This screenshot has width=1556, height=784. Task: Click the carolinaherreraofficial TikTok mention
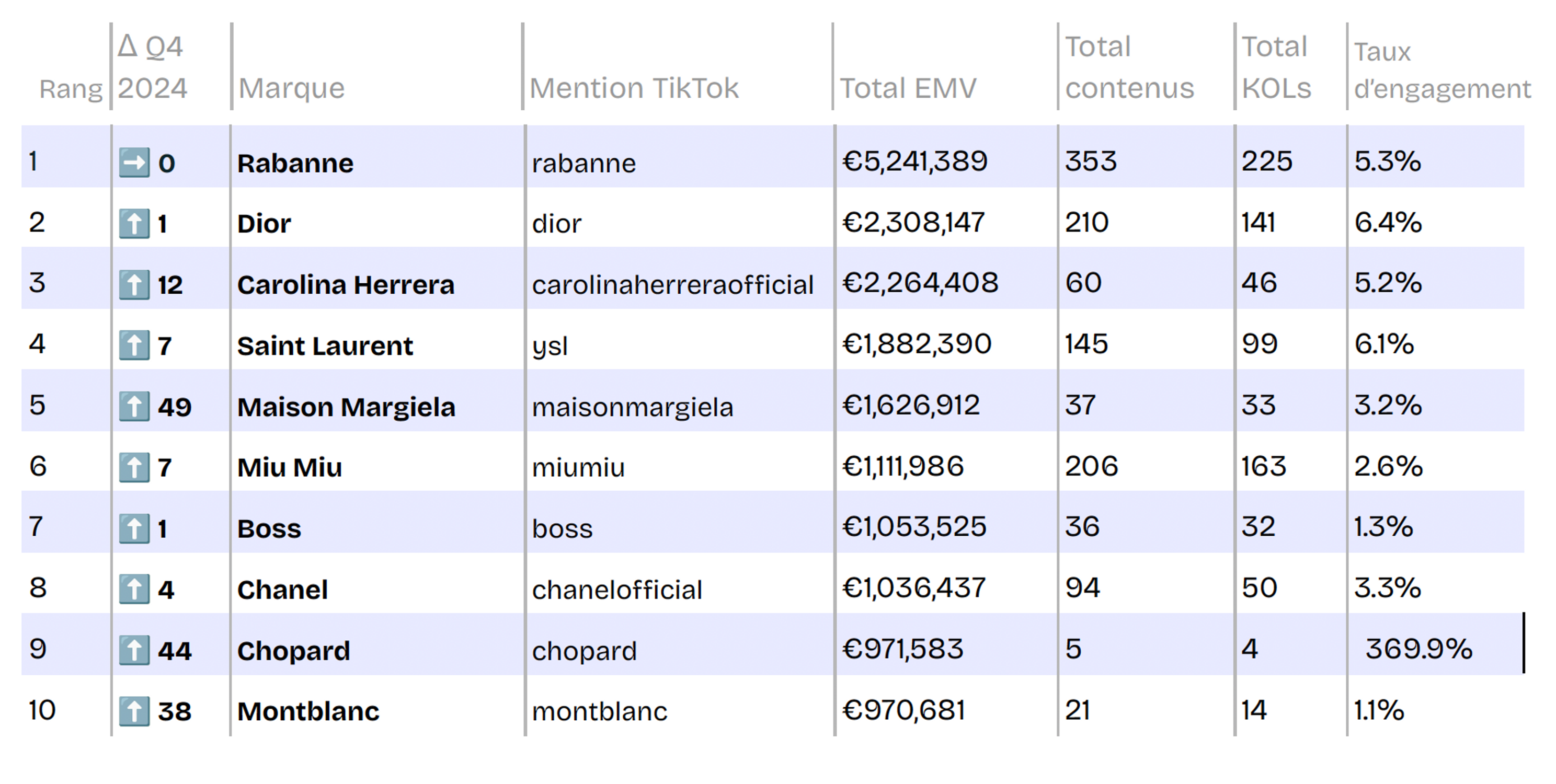pyautogui.click(x=672, y=285)
